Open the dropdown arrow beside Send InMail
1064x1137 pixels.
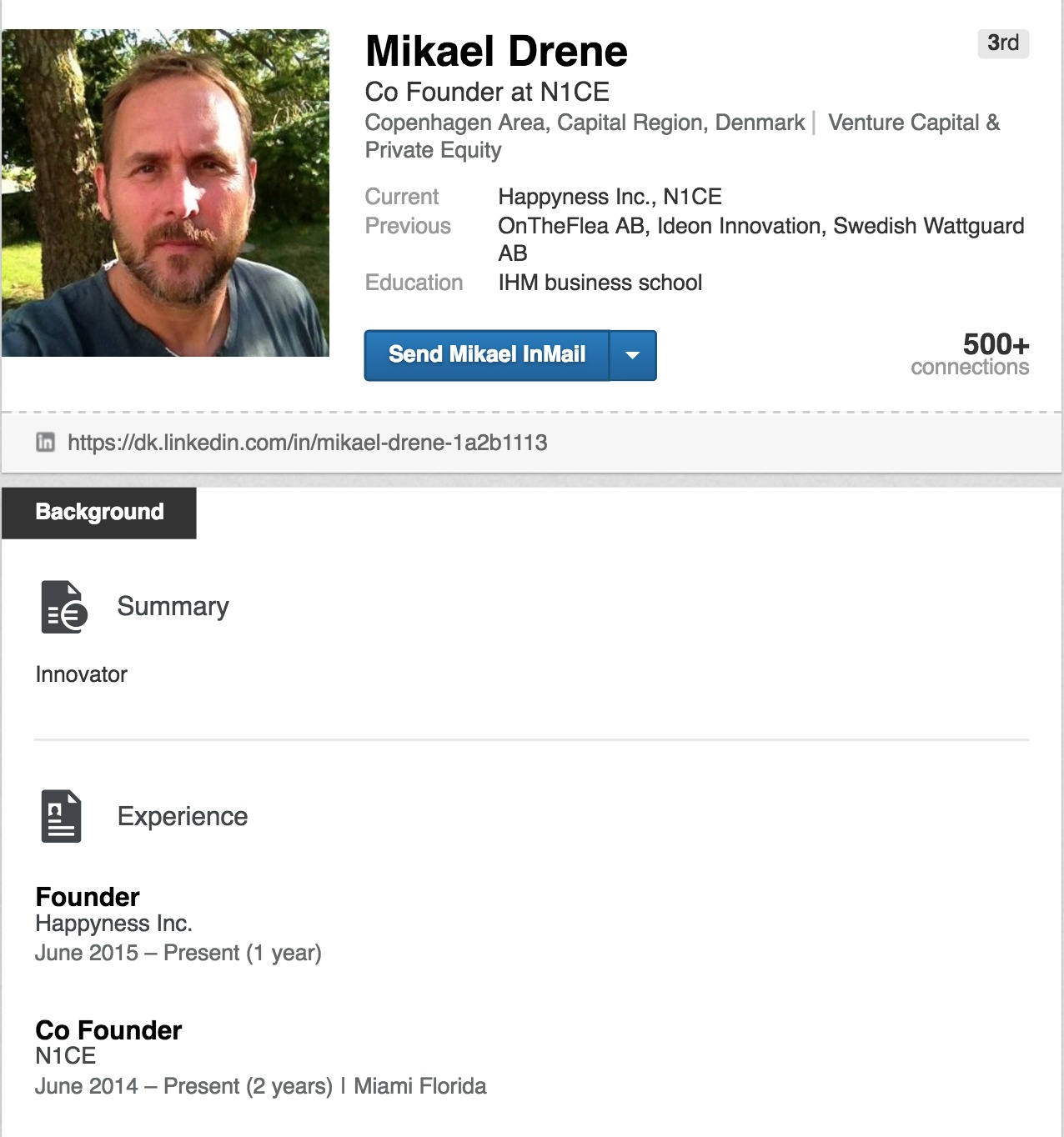[633, 356]
